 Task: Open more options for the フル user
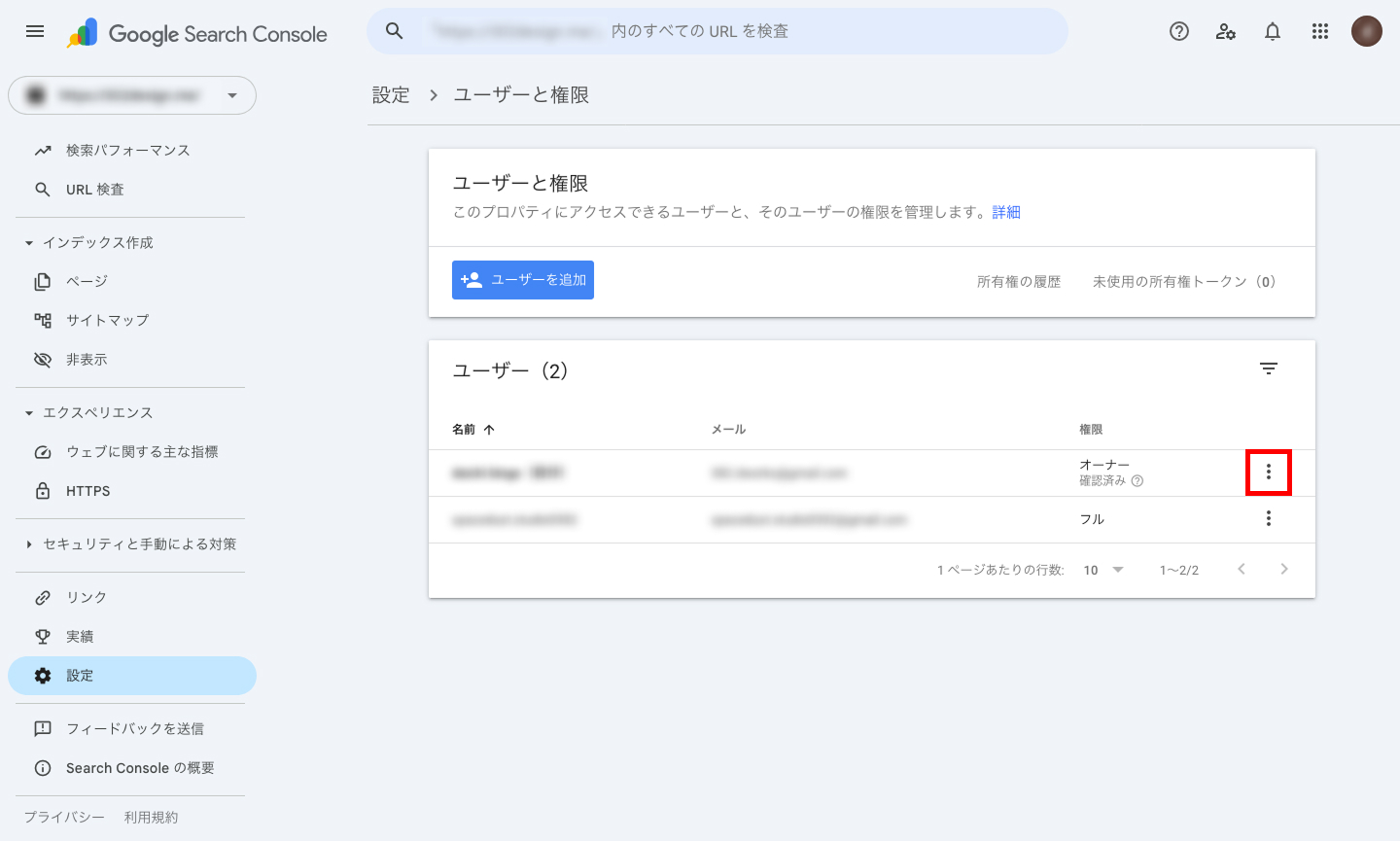(x=1269, y=518)
